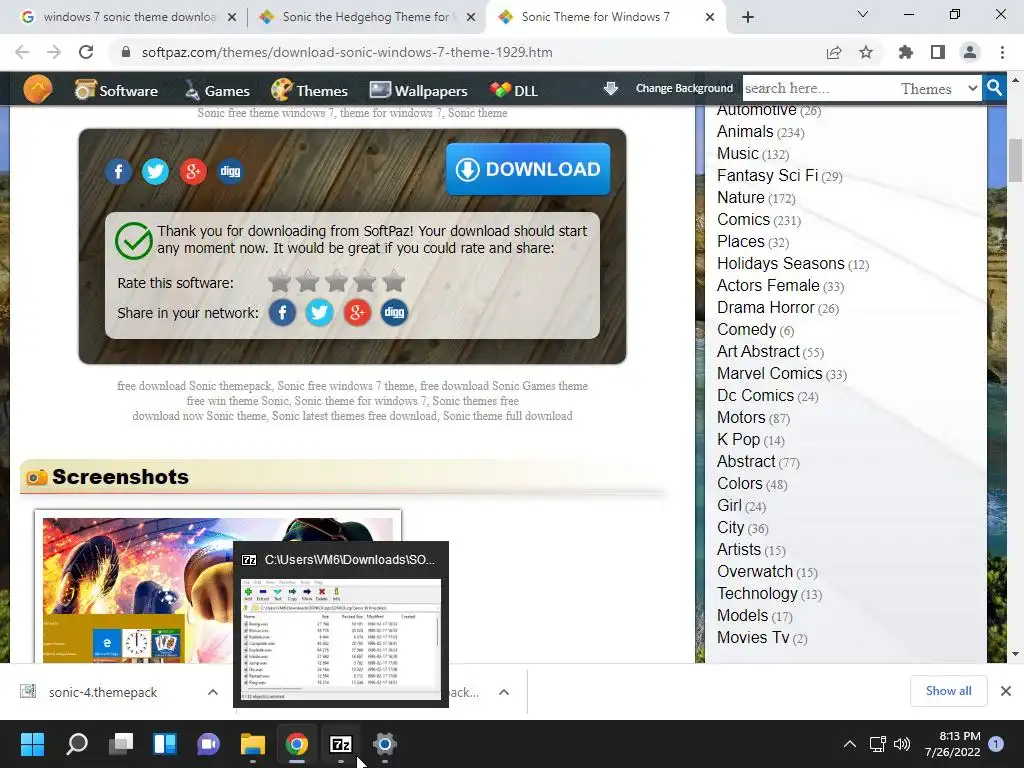
Task: Click Facebook icon in 'Share in your network' row
Action: (x=282, y=312)
